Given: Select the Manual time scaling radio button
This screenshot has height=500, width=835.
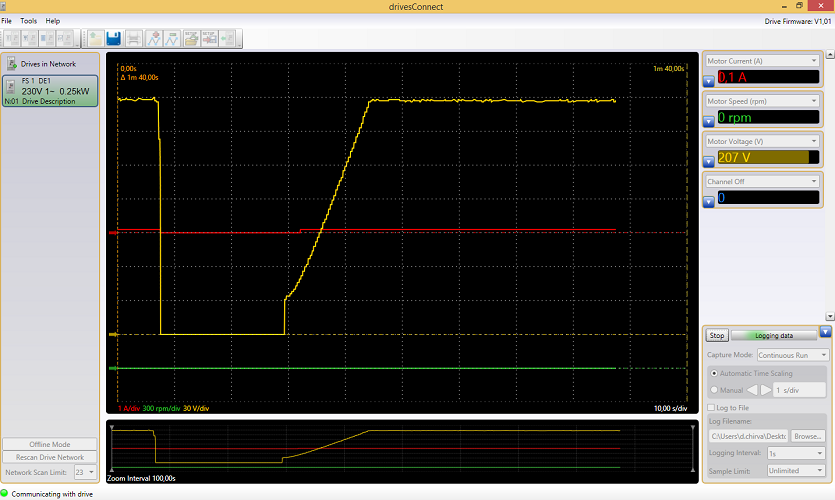Looking at the screenshot, I should point(714,390).
